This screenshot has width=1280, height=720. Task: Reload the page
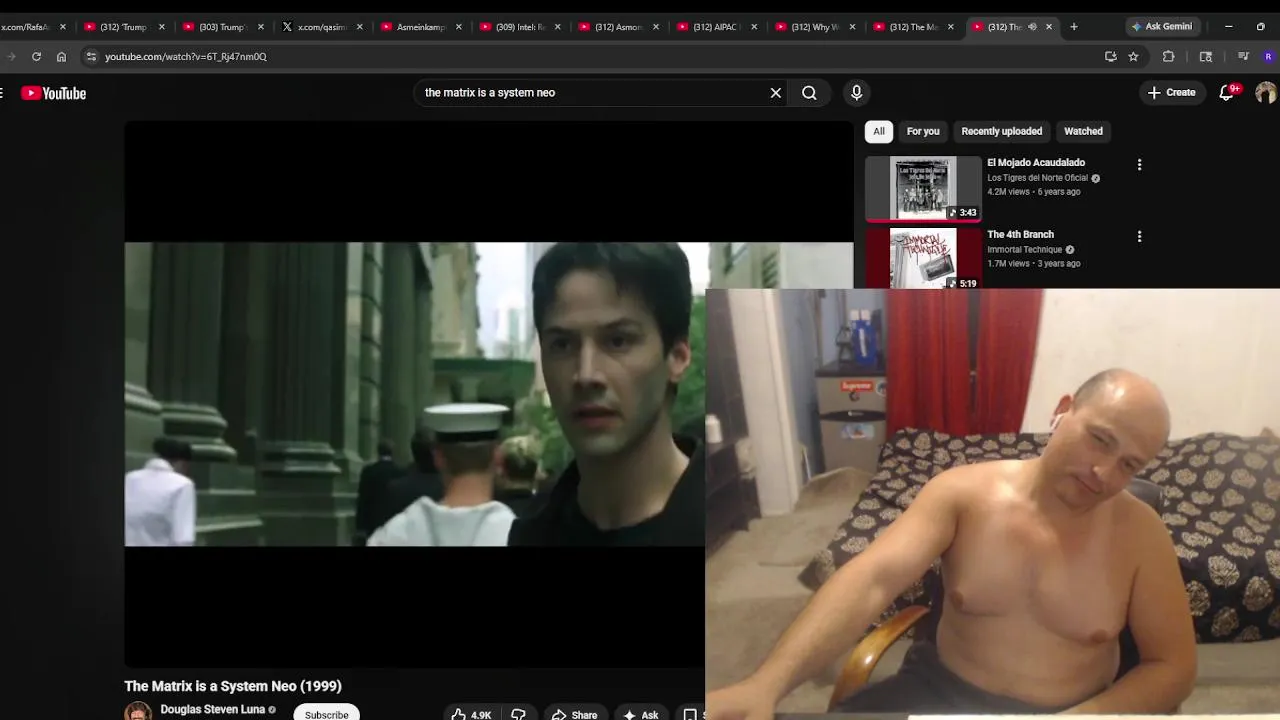36,57
